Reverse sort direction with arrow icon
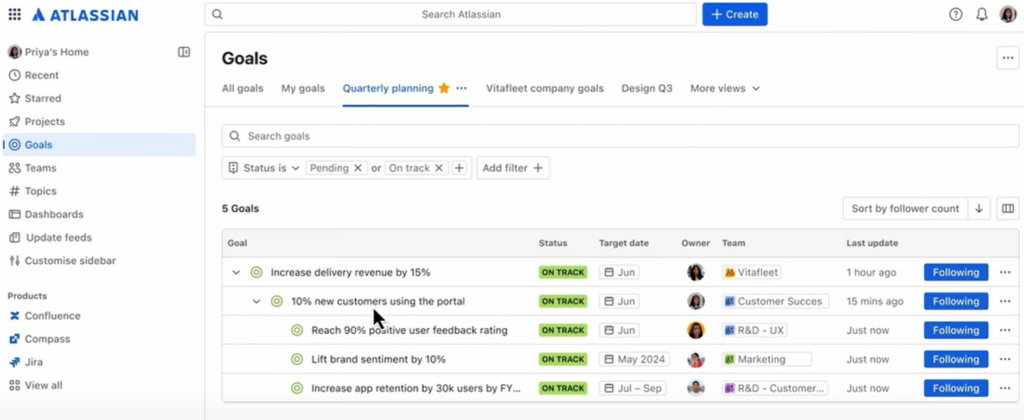This screenshot has height=420, width=1024. [x=979, y=209]
